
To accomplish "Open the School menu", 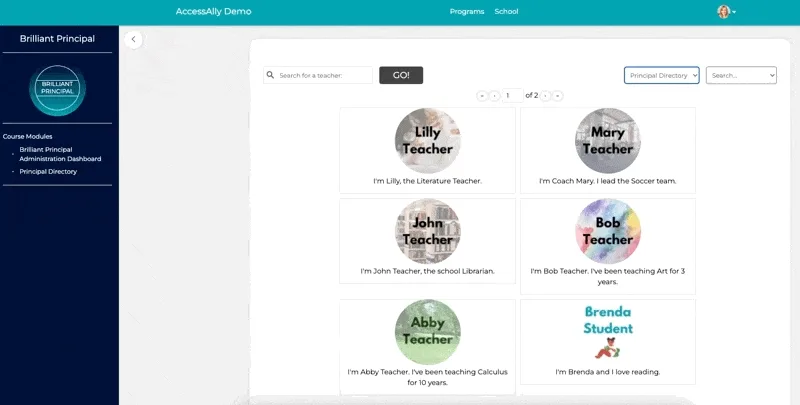I will click(x=506, y=11).
